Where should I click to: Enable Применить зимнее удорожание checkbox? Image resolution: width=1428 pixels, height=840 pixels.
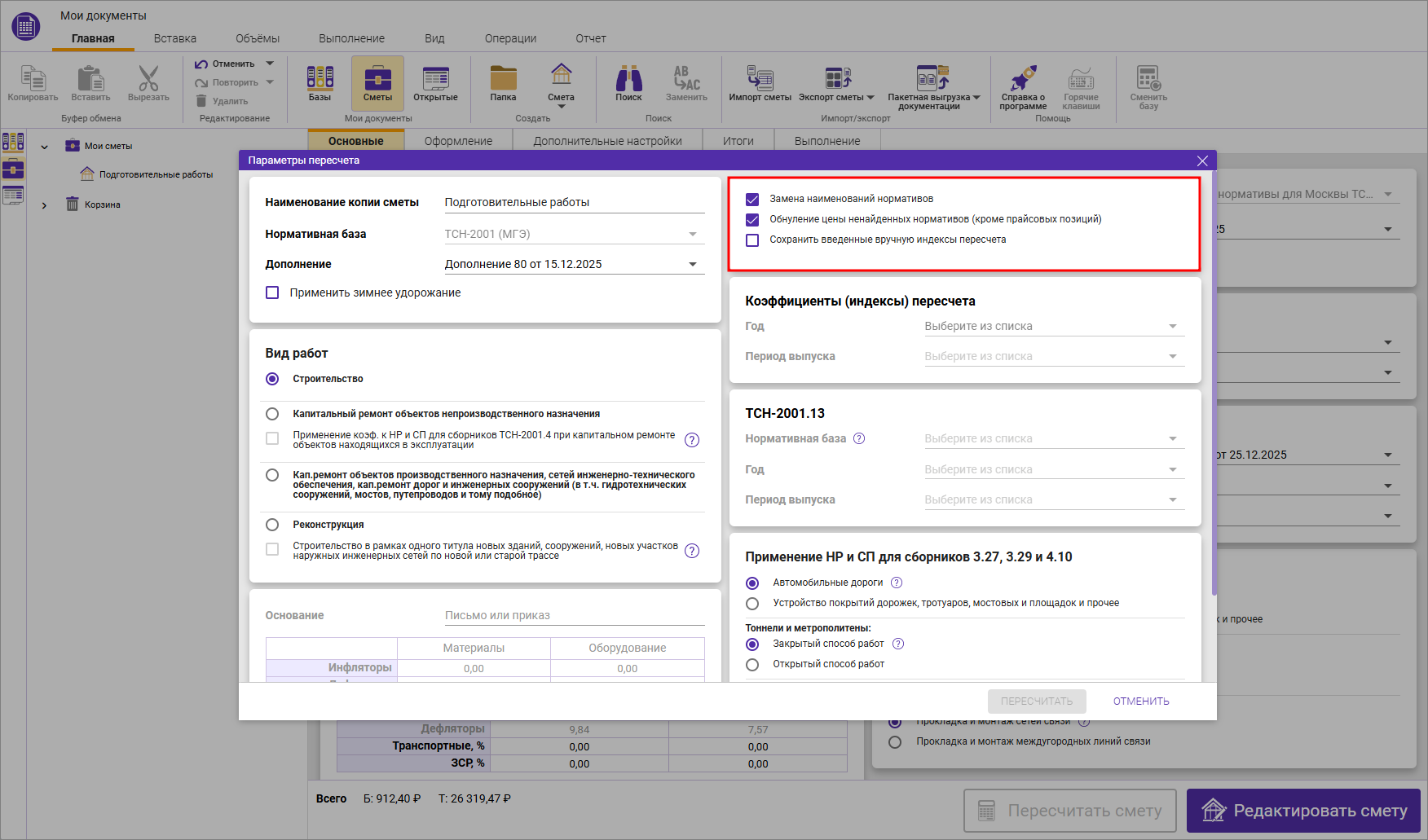272,292
